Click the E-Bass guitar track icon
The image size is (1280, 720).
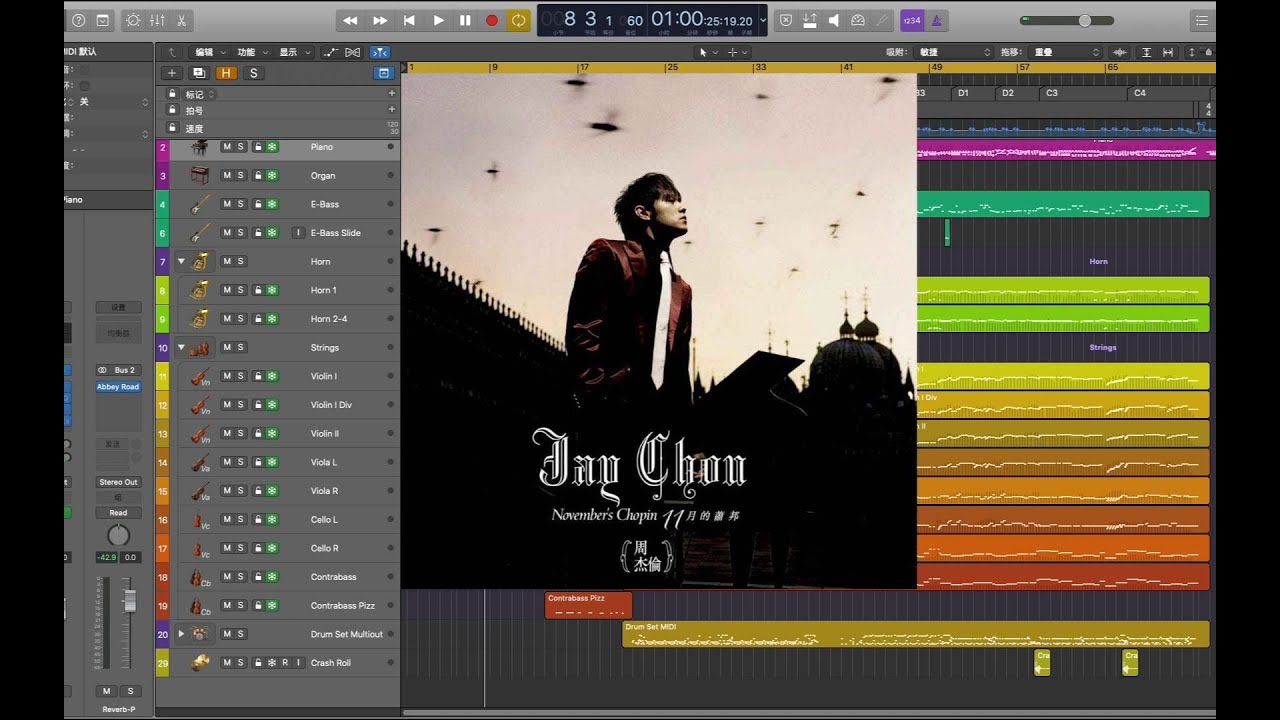[x=200, y=204]
